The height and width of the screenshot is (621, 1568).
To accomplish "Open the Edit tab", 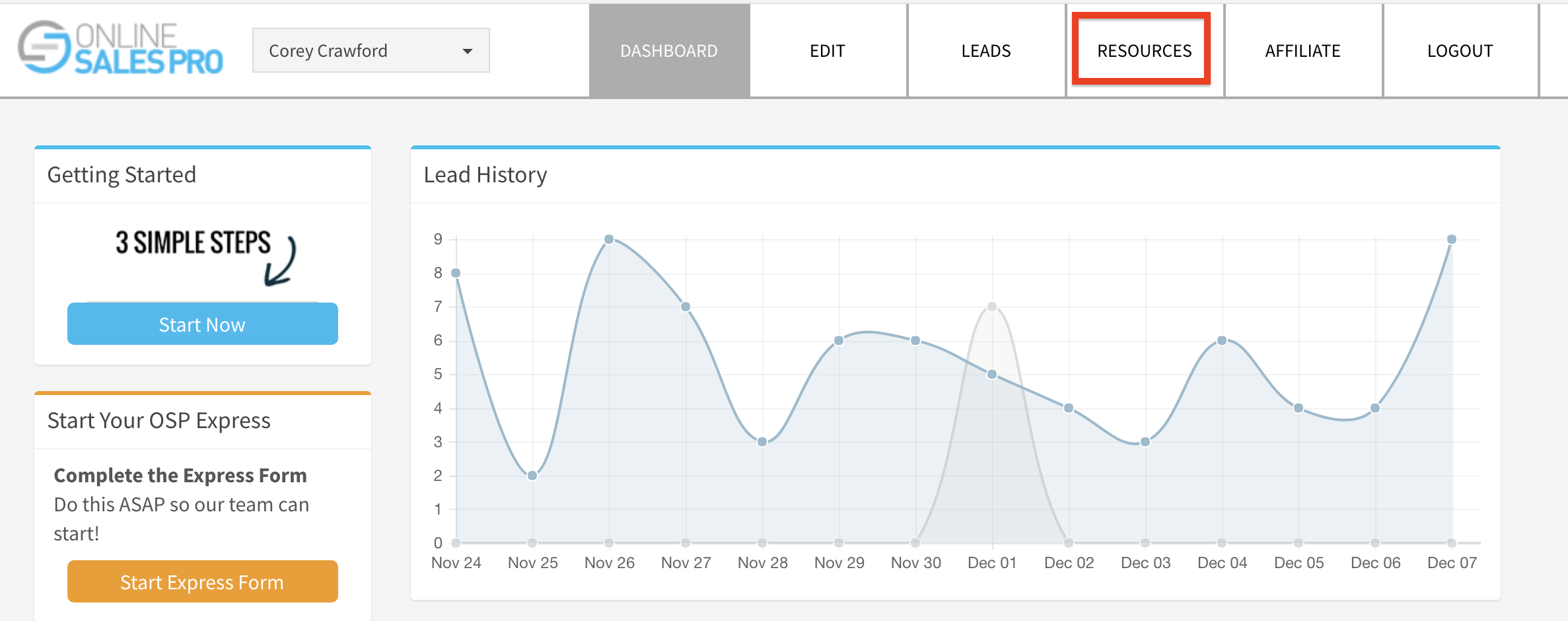I will click(x=828, y=51).
